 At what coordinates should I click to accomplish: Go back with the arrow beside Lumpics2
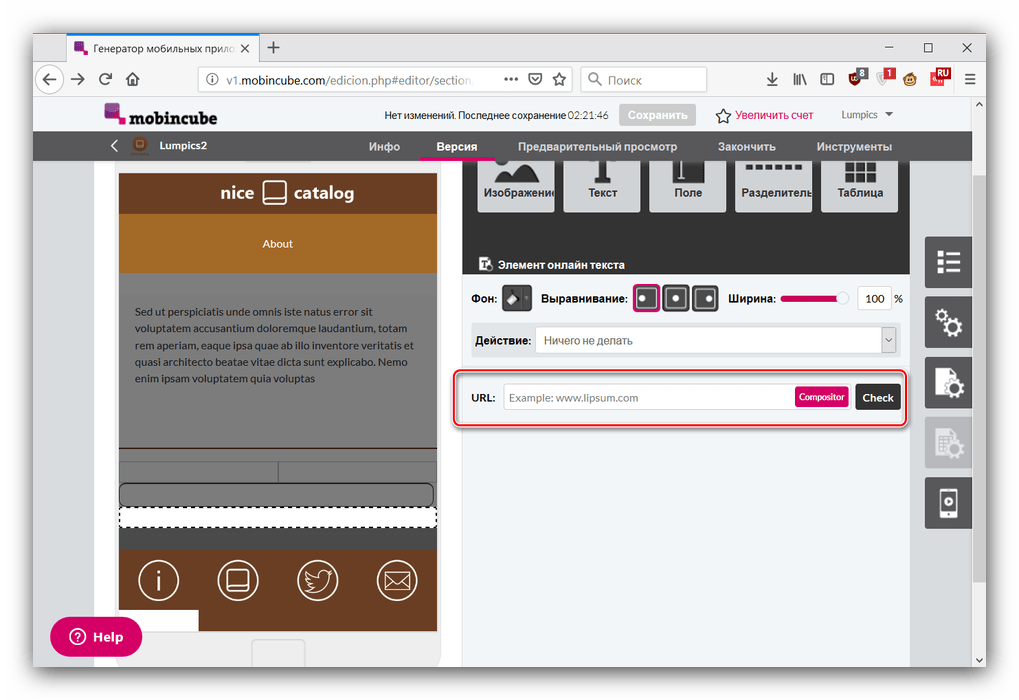pyautogui.click(x=114, y=146)
